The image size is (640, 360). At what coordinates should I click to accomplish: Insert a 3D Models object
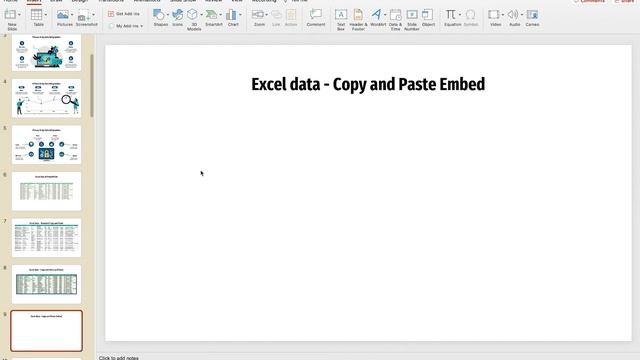click(192, 15)
